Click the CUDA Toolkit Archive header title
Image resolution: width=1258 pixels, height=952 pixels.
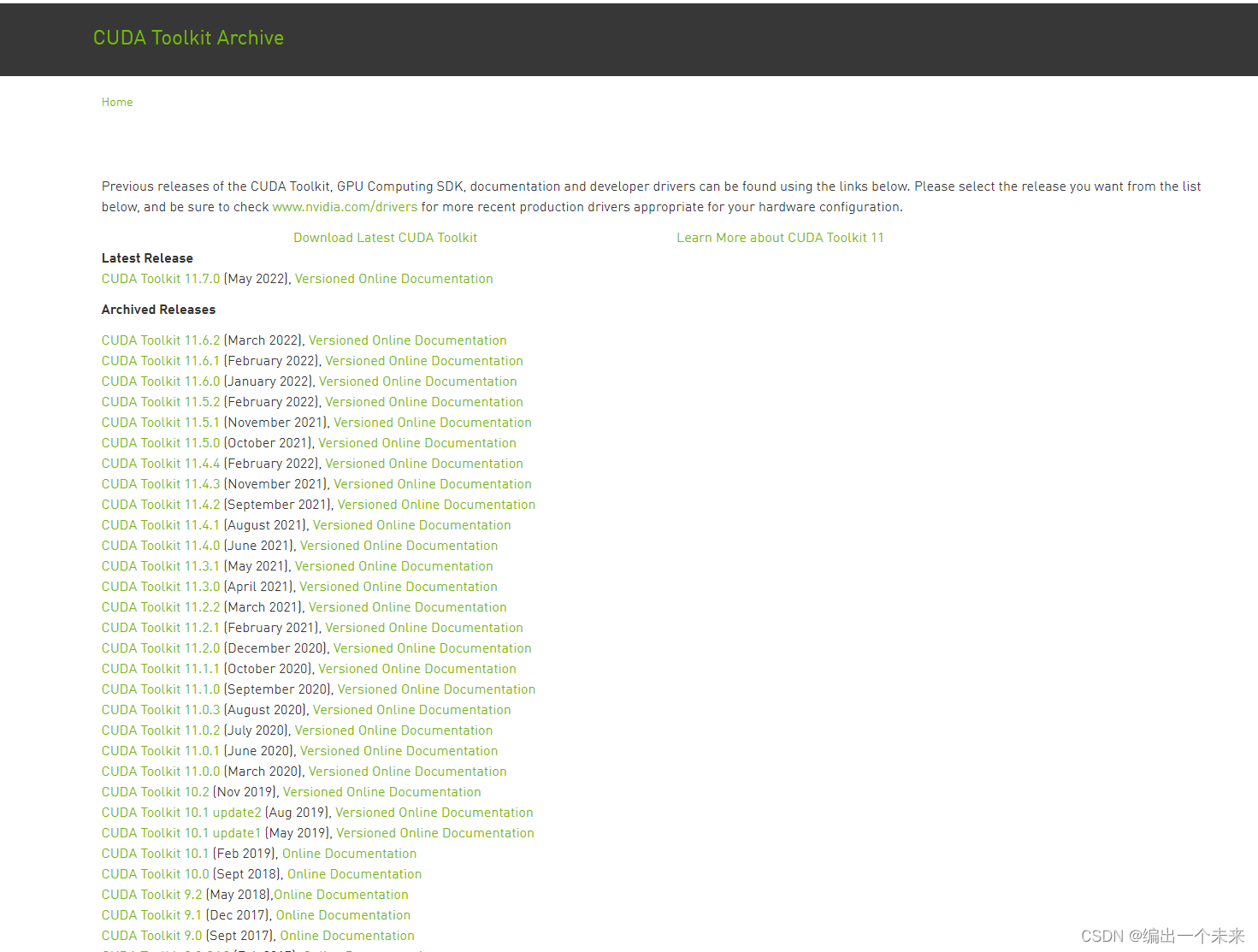(188, 38)
